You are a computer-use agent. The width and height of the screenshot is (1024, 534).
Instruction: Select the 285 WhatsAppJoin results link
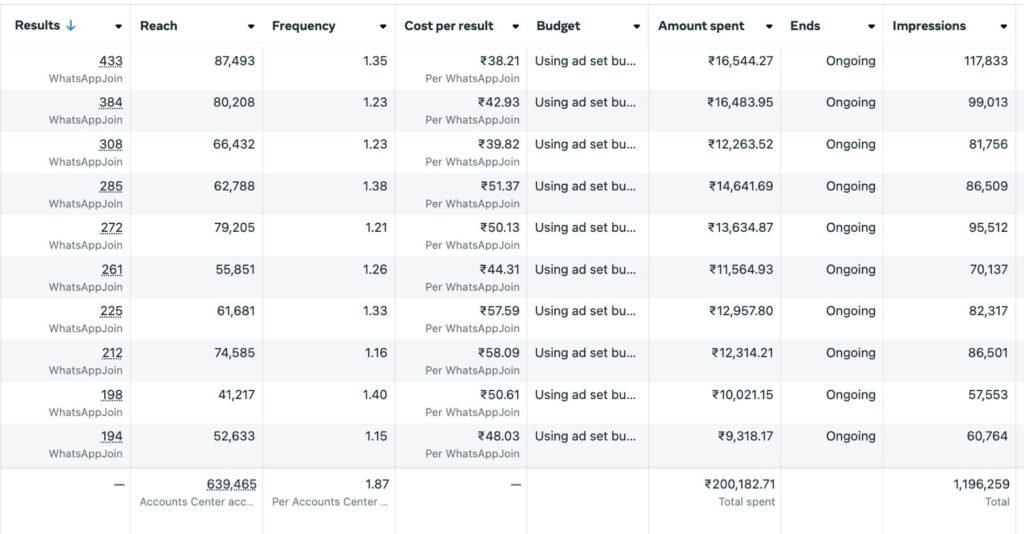[x=111, y=186]
